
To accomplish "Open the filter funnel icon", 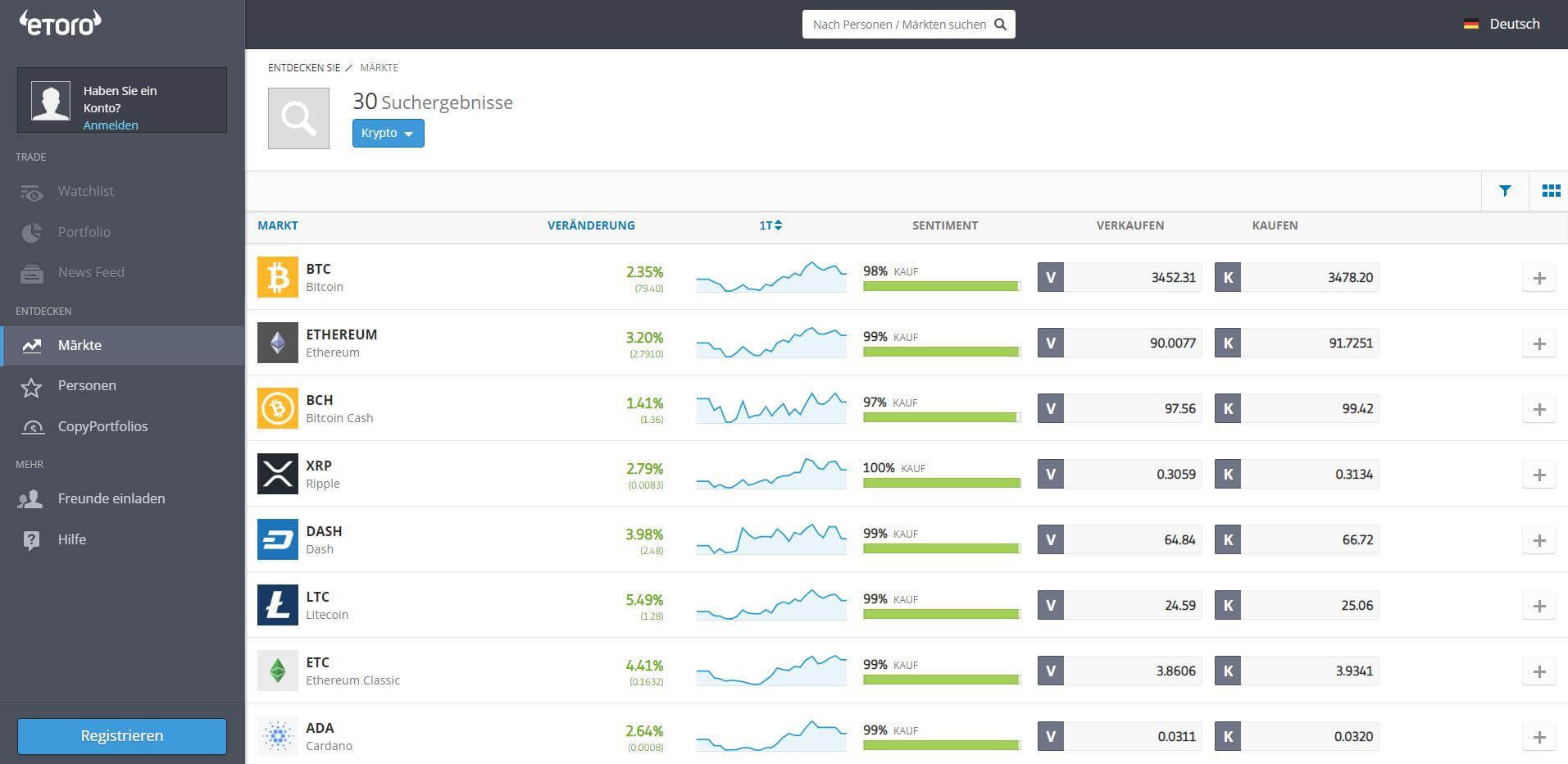I will (x=1505, y=191).
